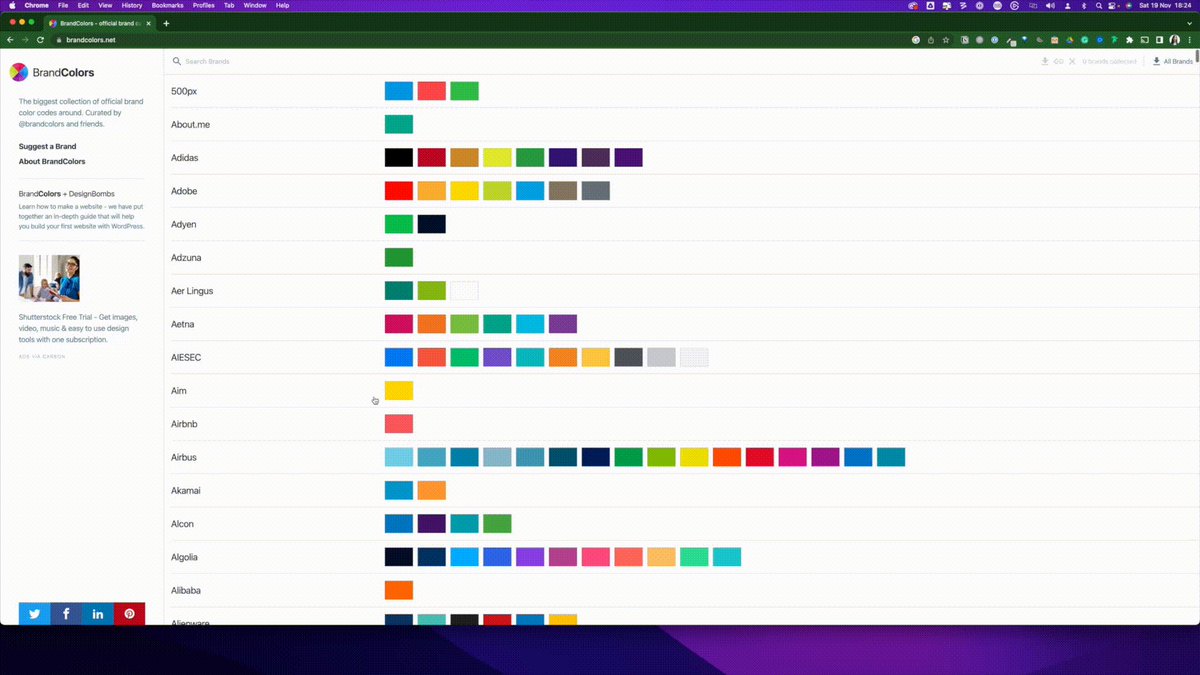This screenshot has height=675, width=1200.
Task: Click the magenta Aetna color swatch
Action: tap(399, 324)
